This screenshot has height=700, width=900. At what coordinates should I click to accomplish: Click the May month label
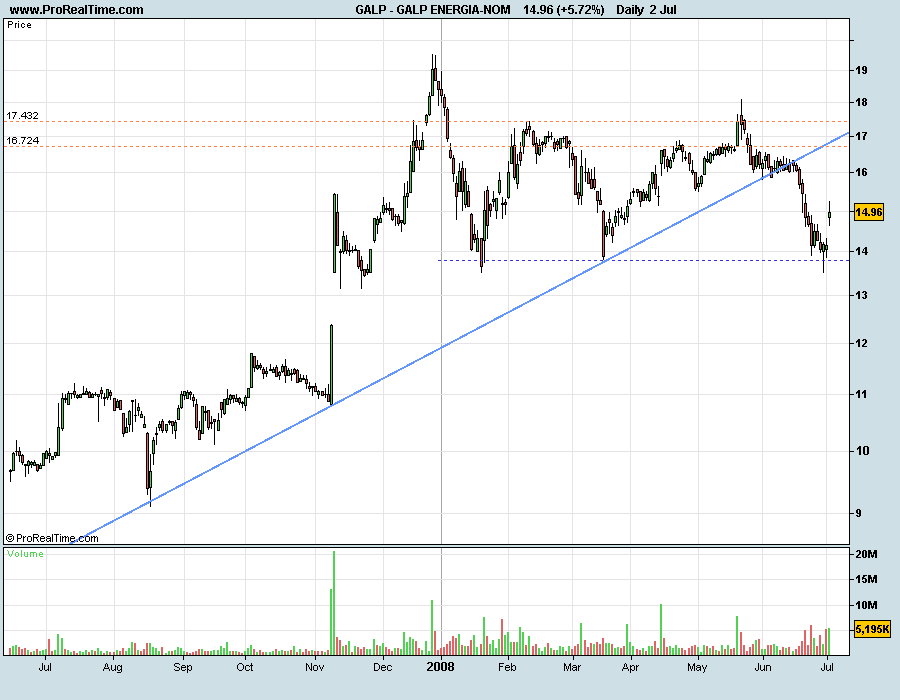tap(697, 667)
